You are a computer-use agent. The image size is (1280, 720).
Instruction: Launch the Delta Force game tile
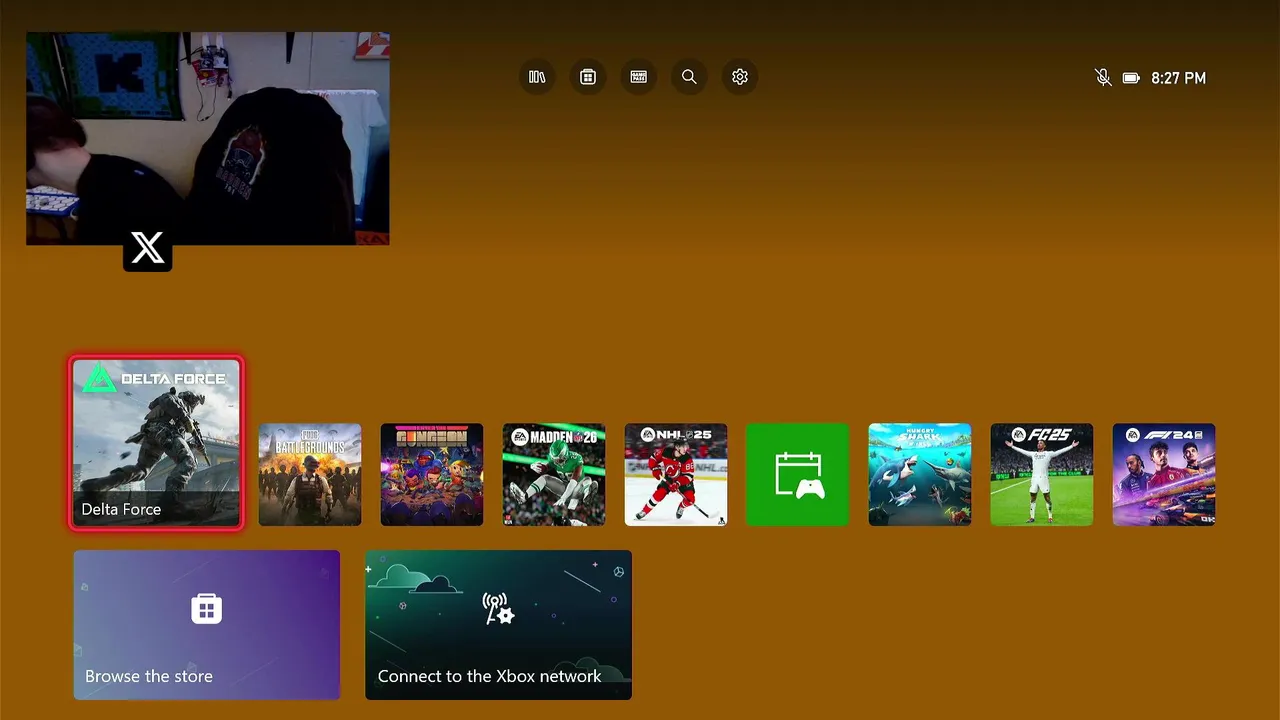coord(156,443)
